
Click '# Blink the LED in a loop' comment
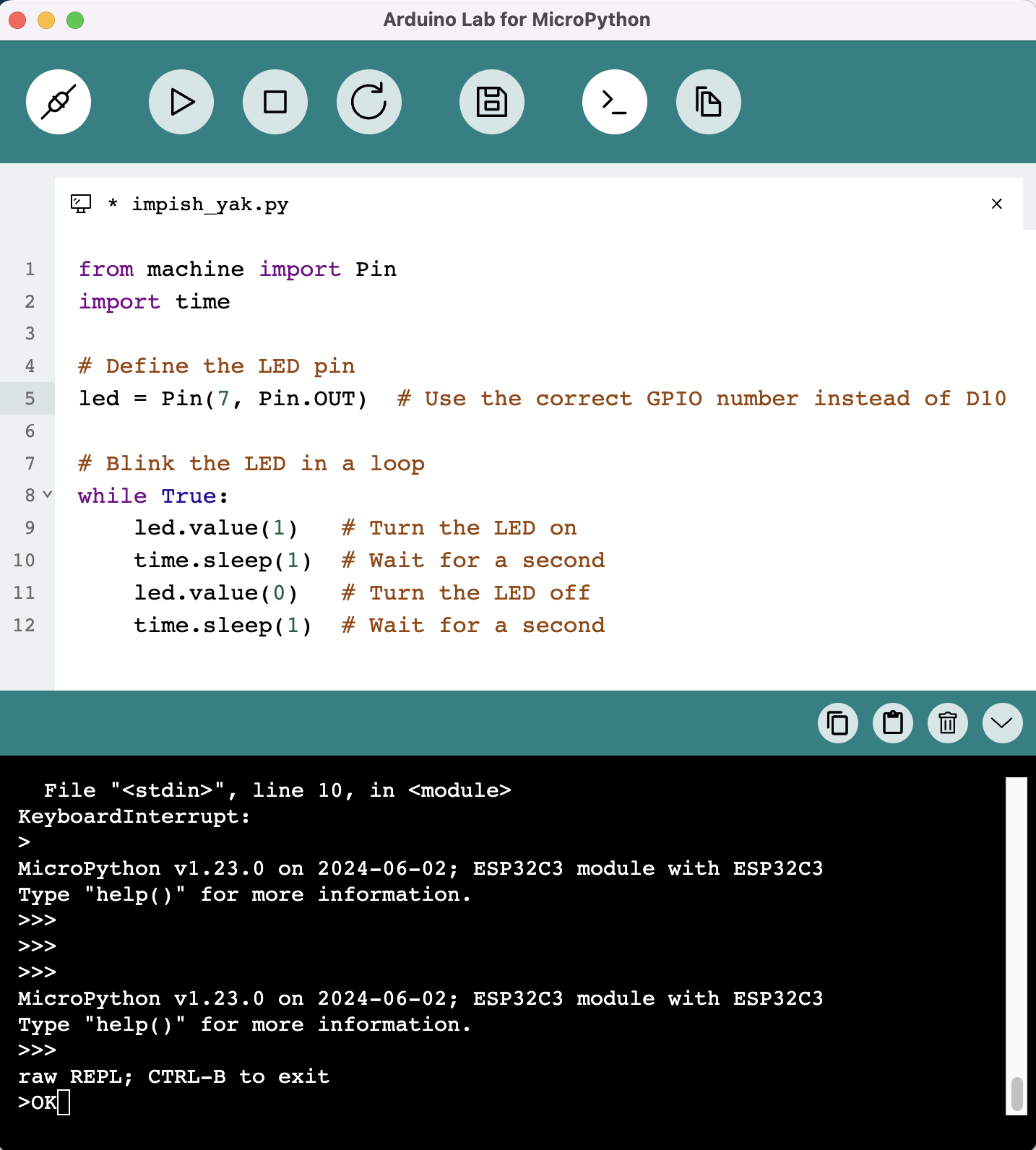point(251,464)
